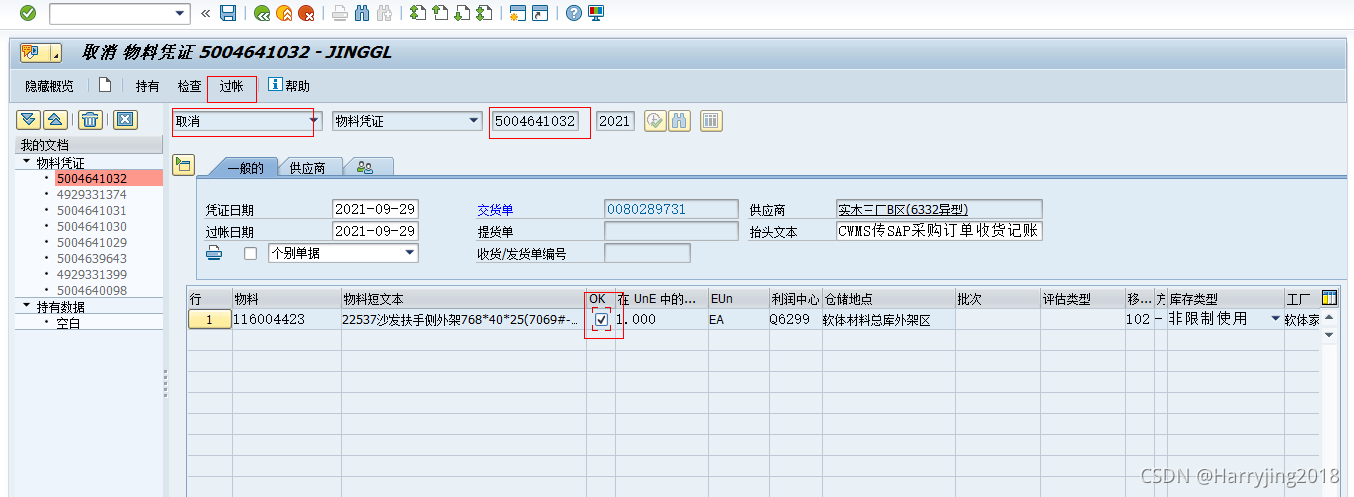Click the Save diskette icon
The image size is (1354, 497).
(228, 13)
